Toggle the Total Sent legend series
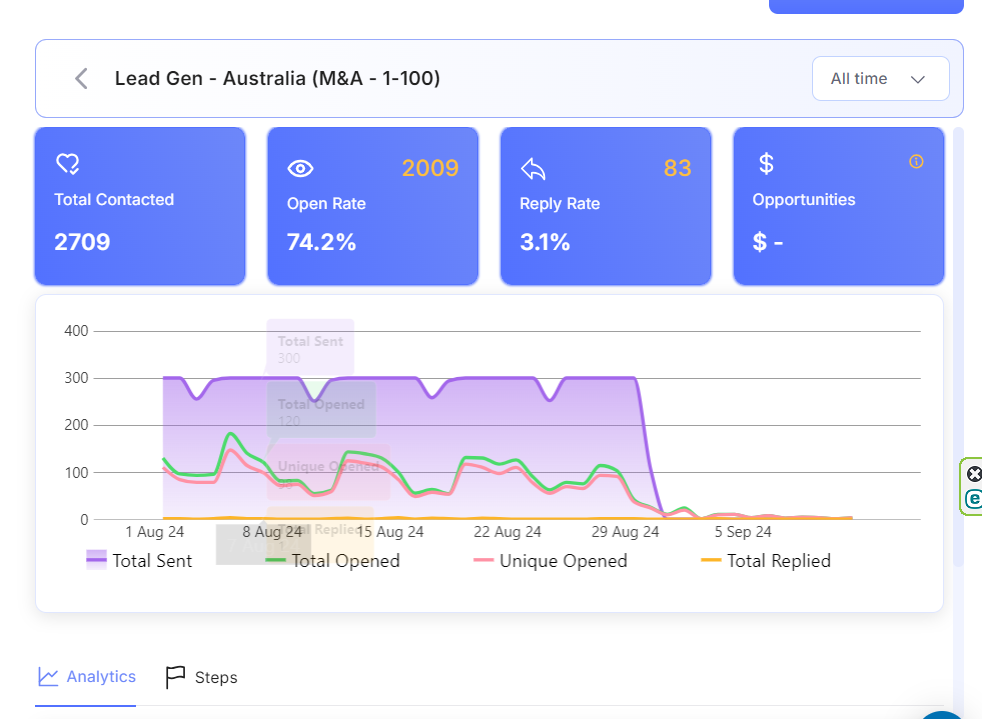This screenshot has height=719, width=982. (139, 561)
